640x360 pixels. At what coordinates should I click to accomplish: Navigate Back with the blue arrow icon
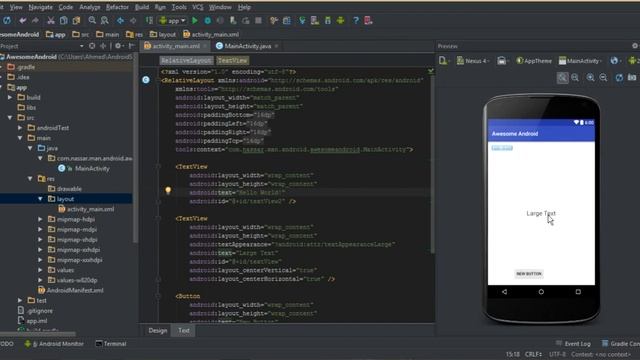[120, 20]
